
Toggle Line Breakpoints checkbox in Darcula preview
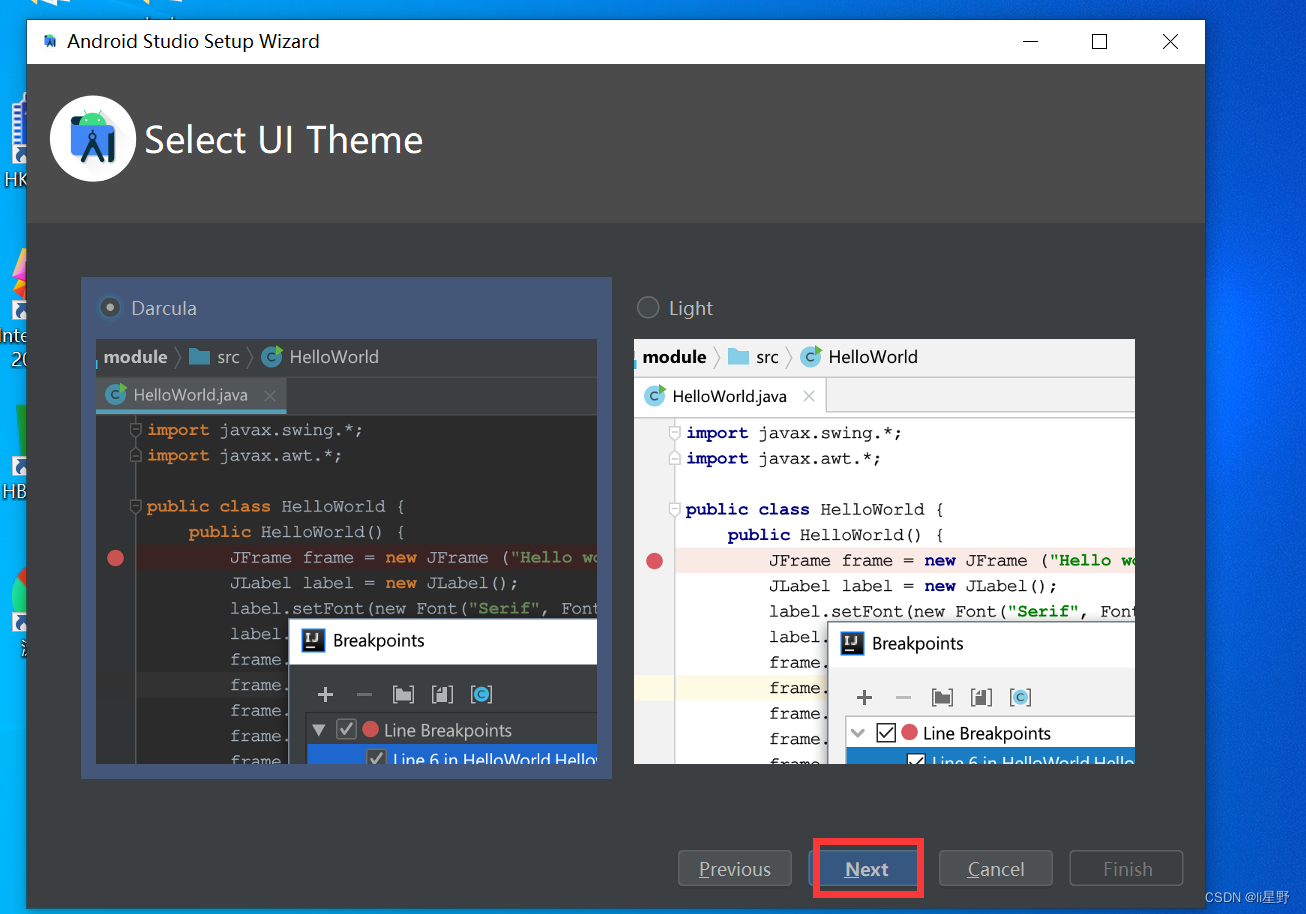point(346,730)
